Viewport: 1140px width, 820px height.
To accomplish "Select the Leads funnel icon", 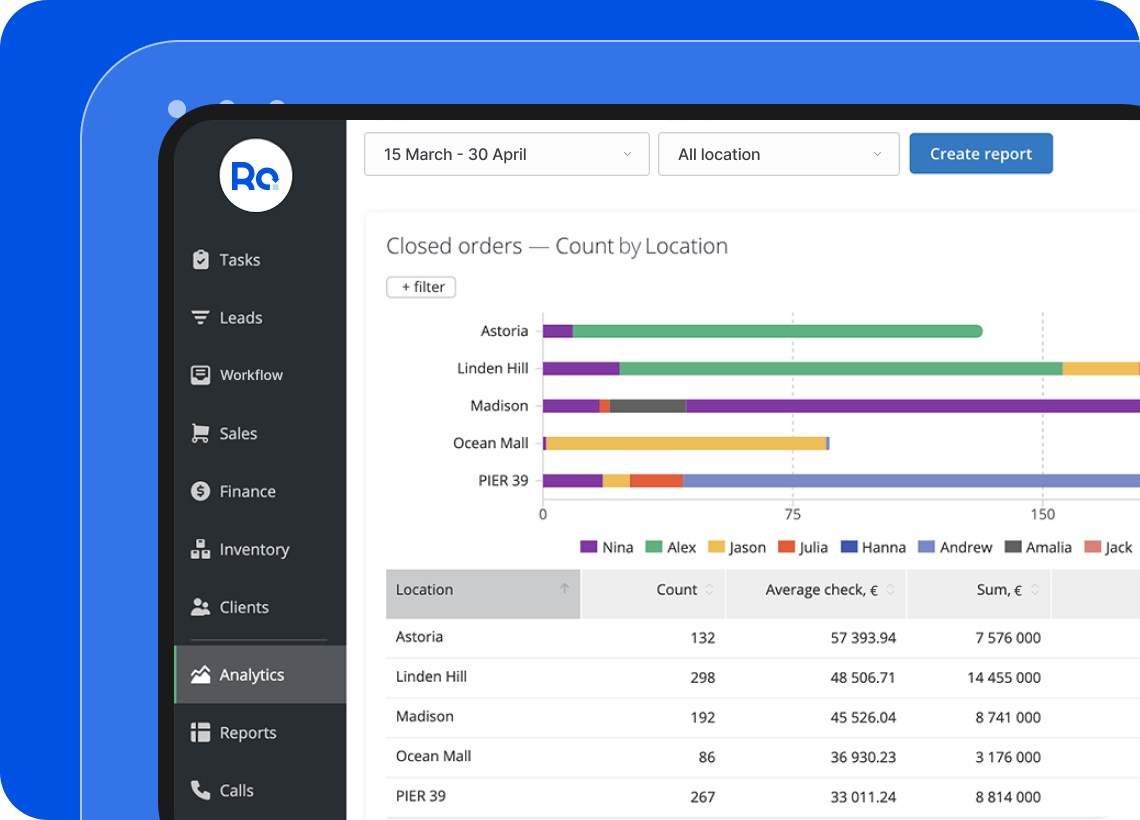I will (x=200, y=317).
